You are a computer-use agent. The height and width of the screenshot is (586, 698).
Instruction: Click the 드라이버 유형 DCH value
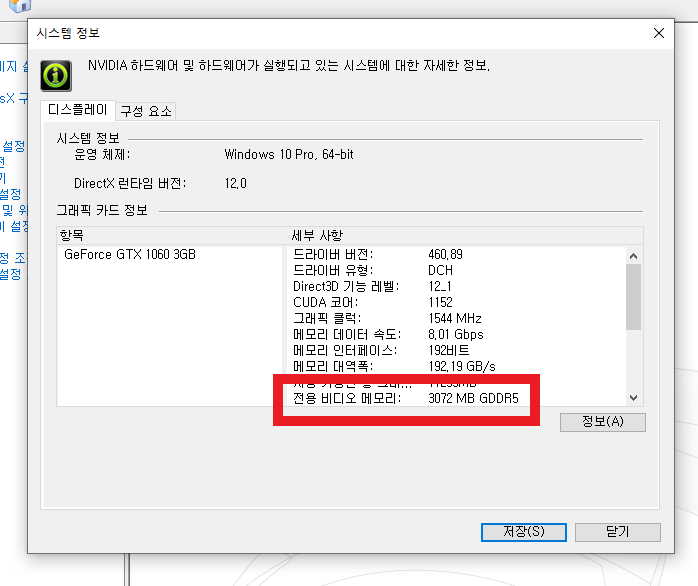tap(440, 270)
